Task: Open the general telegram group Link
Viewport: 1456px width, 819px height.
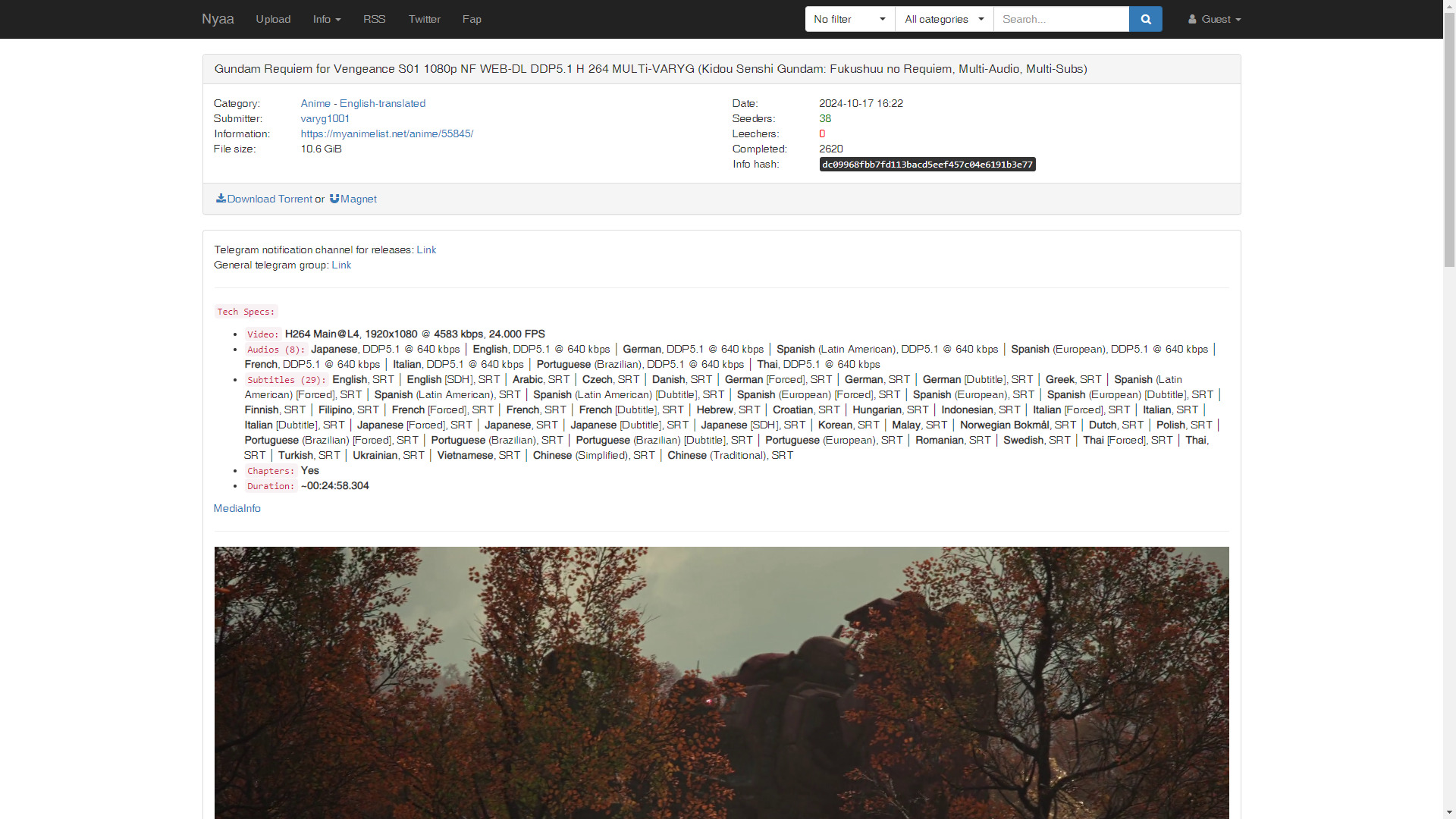Action: (341, 265)
